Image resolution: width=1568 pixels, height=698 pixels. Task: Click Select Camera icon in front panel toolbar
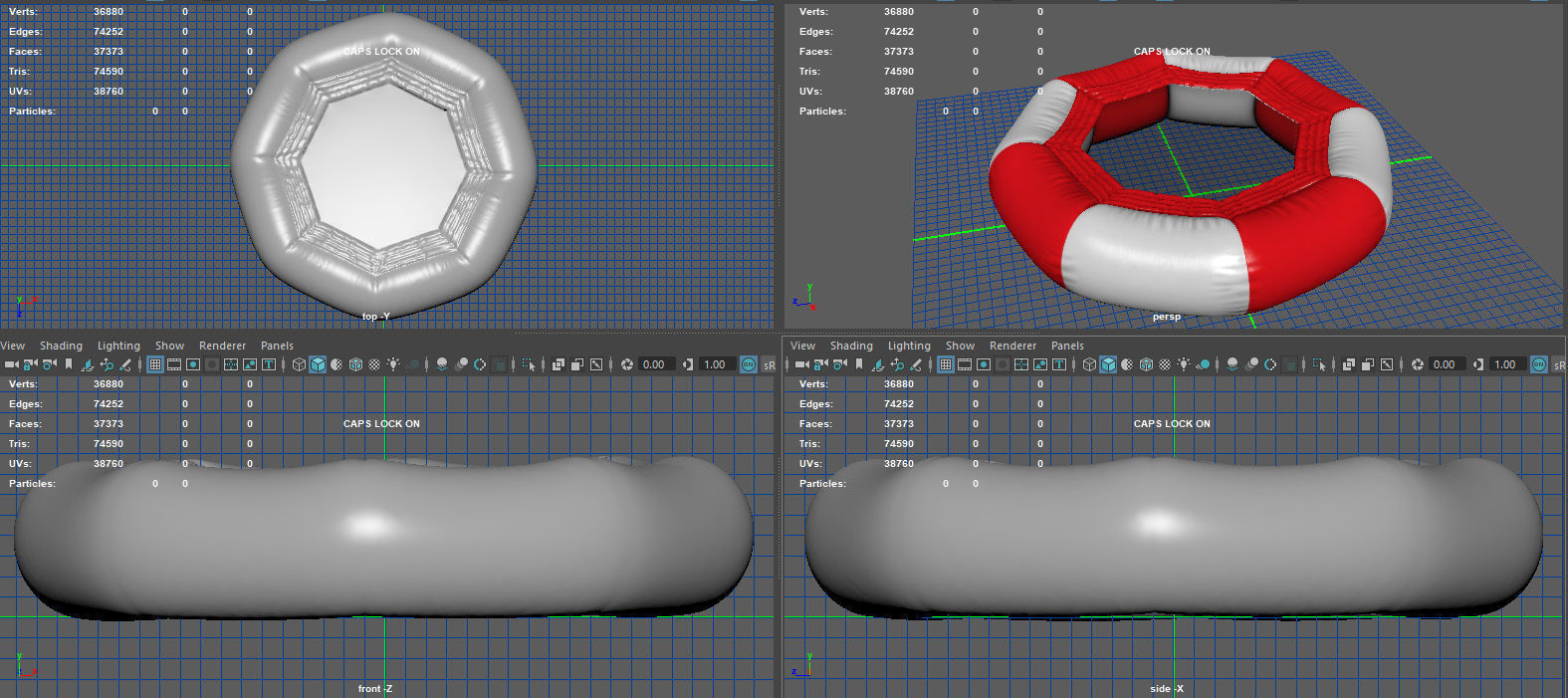pyautogui.click(x=11, y=364)
